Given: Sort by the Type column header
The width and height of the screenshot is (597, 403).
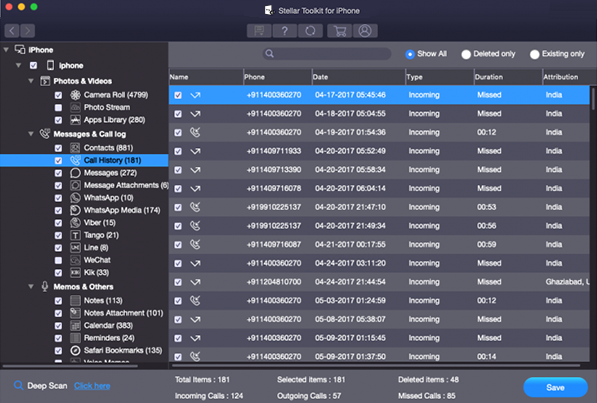Looking at the screenshot, I should pos(440,77).
